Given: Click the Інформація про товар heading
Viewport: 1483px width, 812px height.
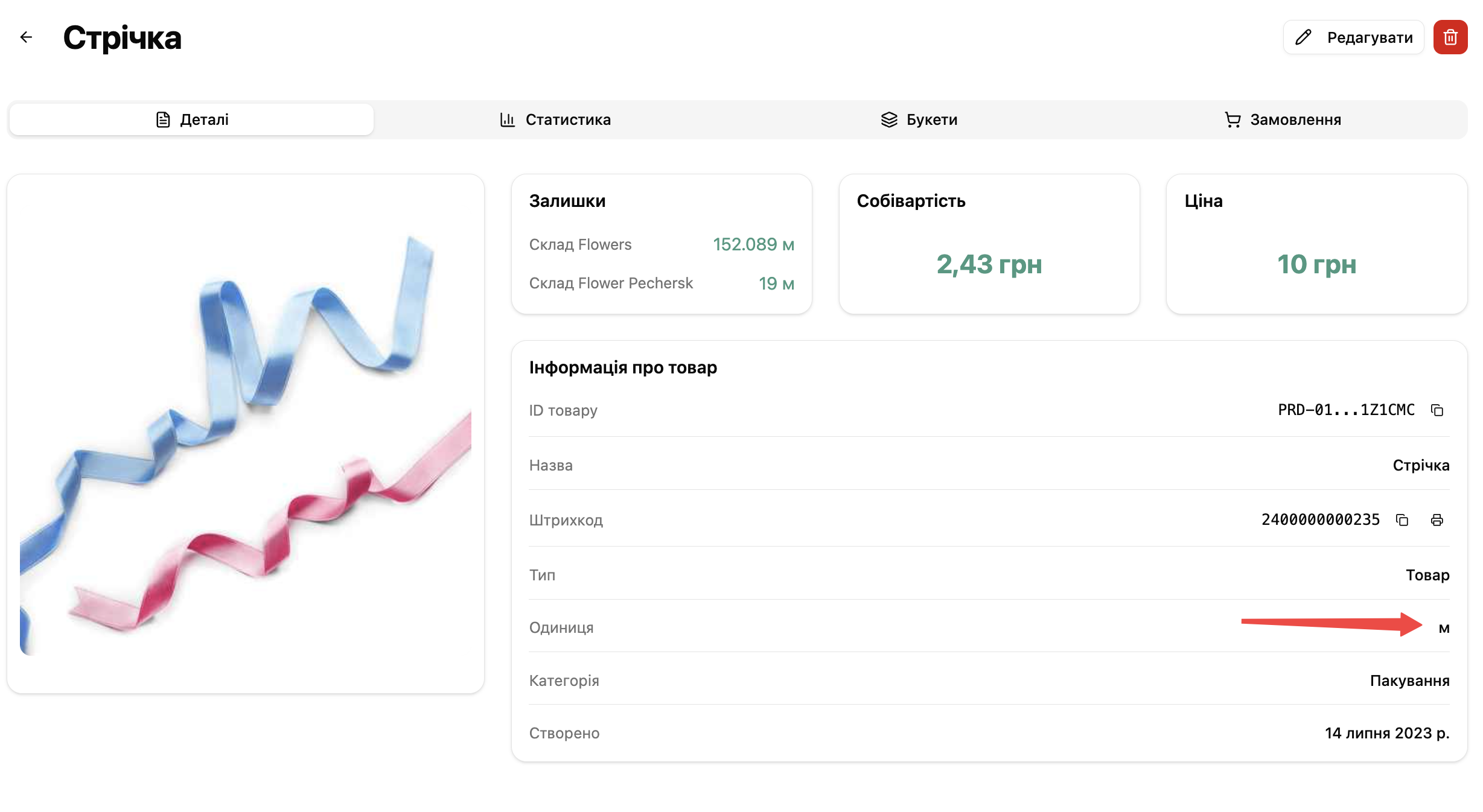Looking at the screenshot, I should (x=623, y=367).
